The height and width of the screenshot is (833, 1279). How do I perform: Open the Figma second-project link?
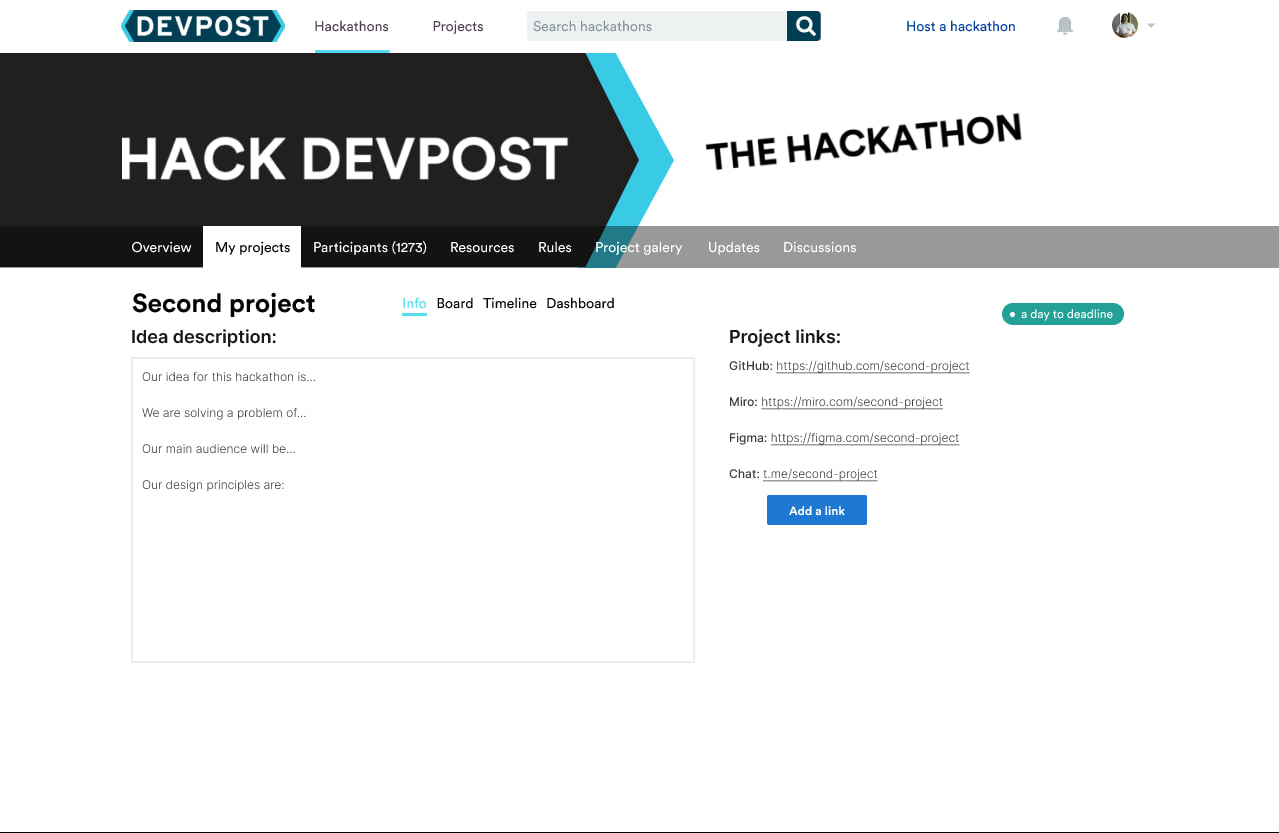[865, 438]
